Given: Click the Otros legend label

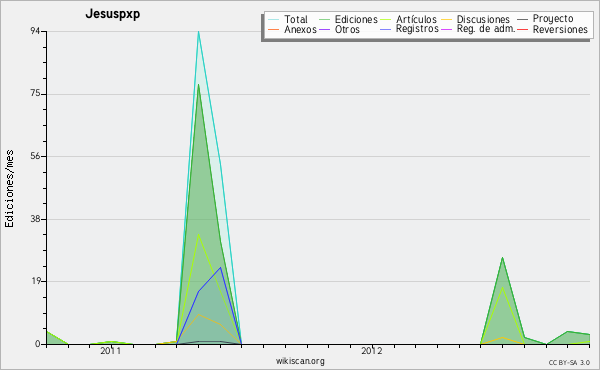Looking at the screenshot, I should 347,29.
